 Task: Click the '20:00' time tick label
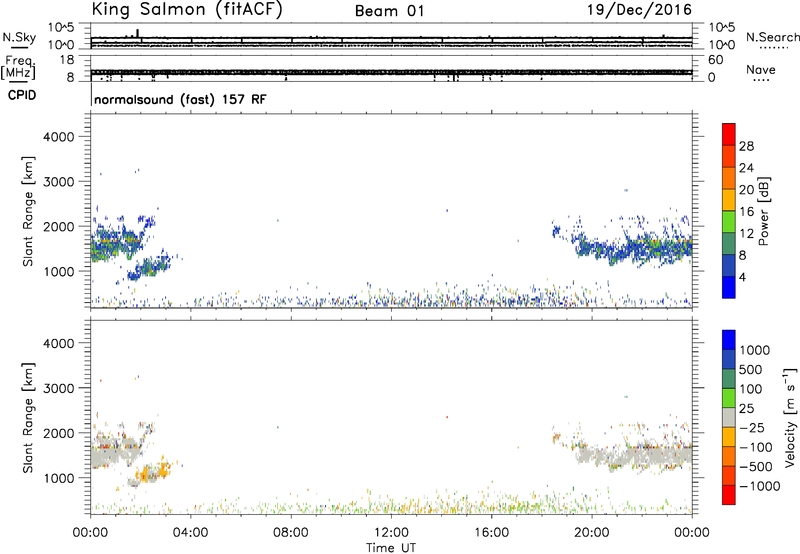592,533
